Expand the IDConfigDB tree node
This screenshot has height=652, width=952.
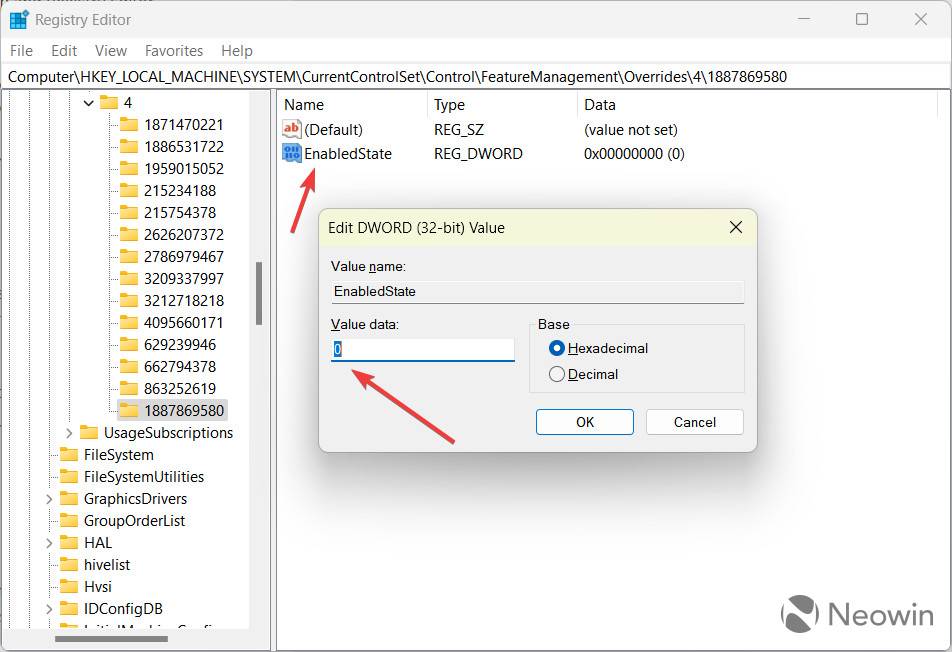(47, 608)
